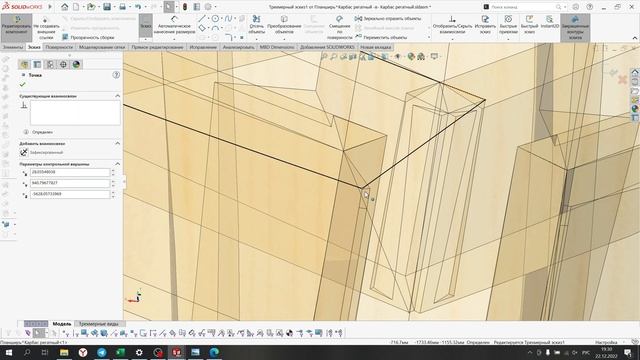
Task: Open help for the Точка property
Action: [116, 75]
